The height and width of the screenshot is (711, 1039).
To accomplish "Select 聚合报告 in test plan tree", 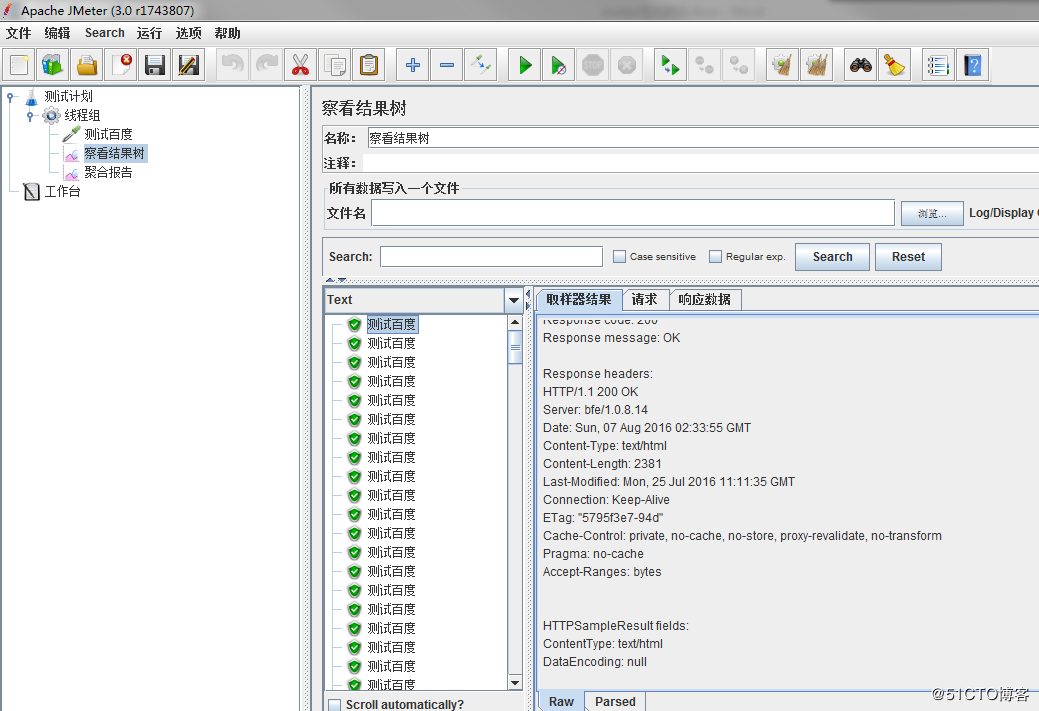I will coord(108,173).
